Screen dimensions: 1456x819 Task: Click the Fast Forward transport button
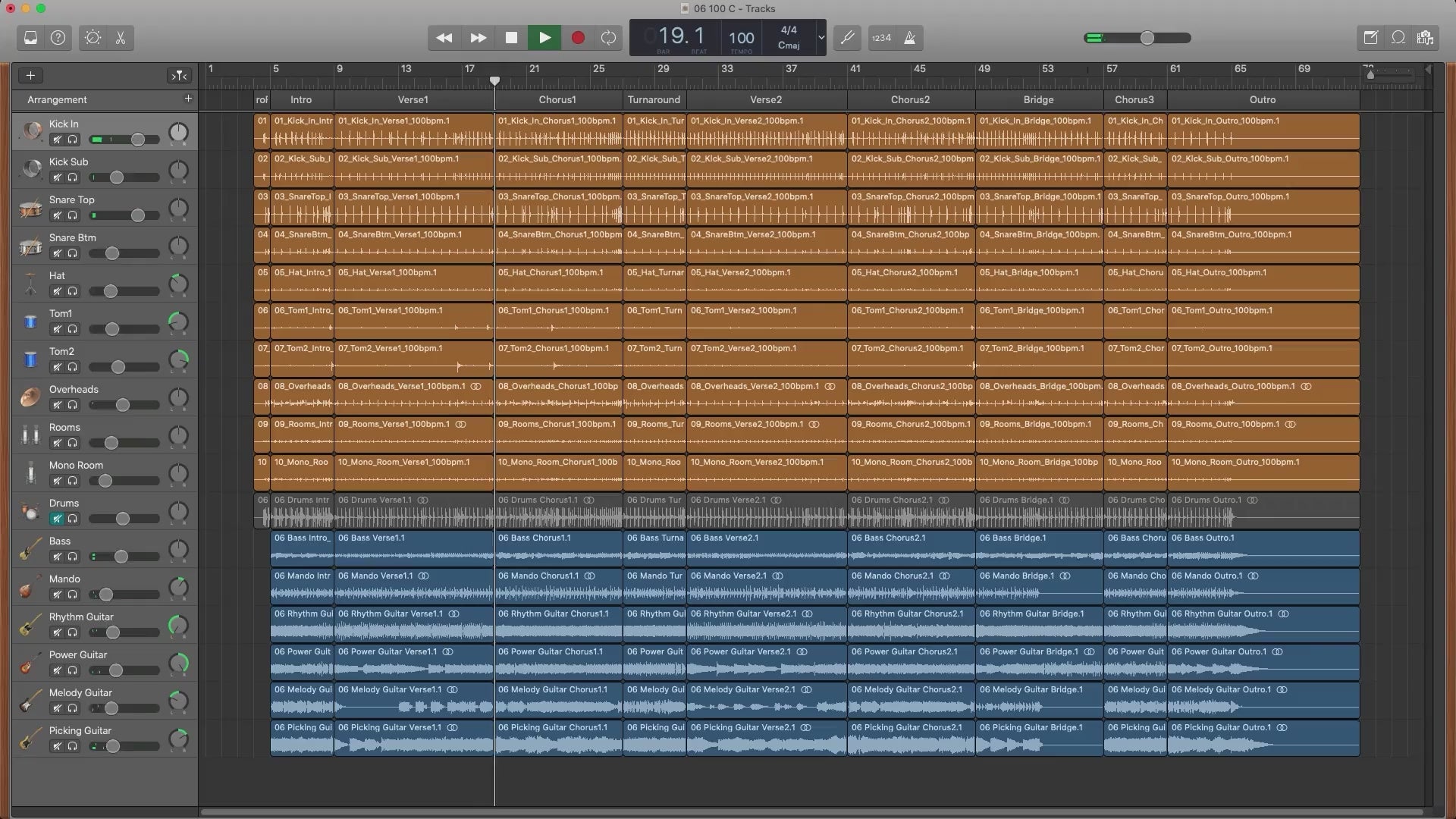[x=478, y=38]
